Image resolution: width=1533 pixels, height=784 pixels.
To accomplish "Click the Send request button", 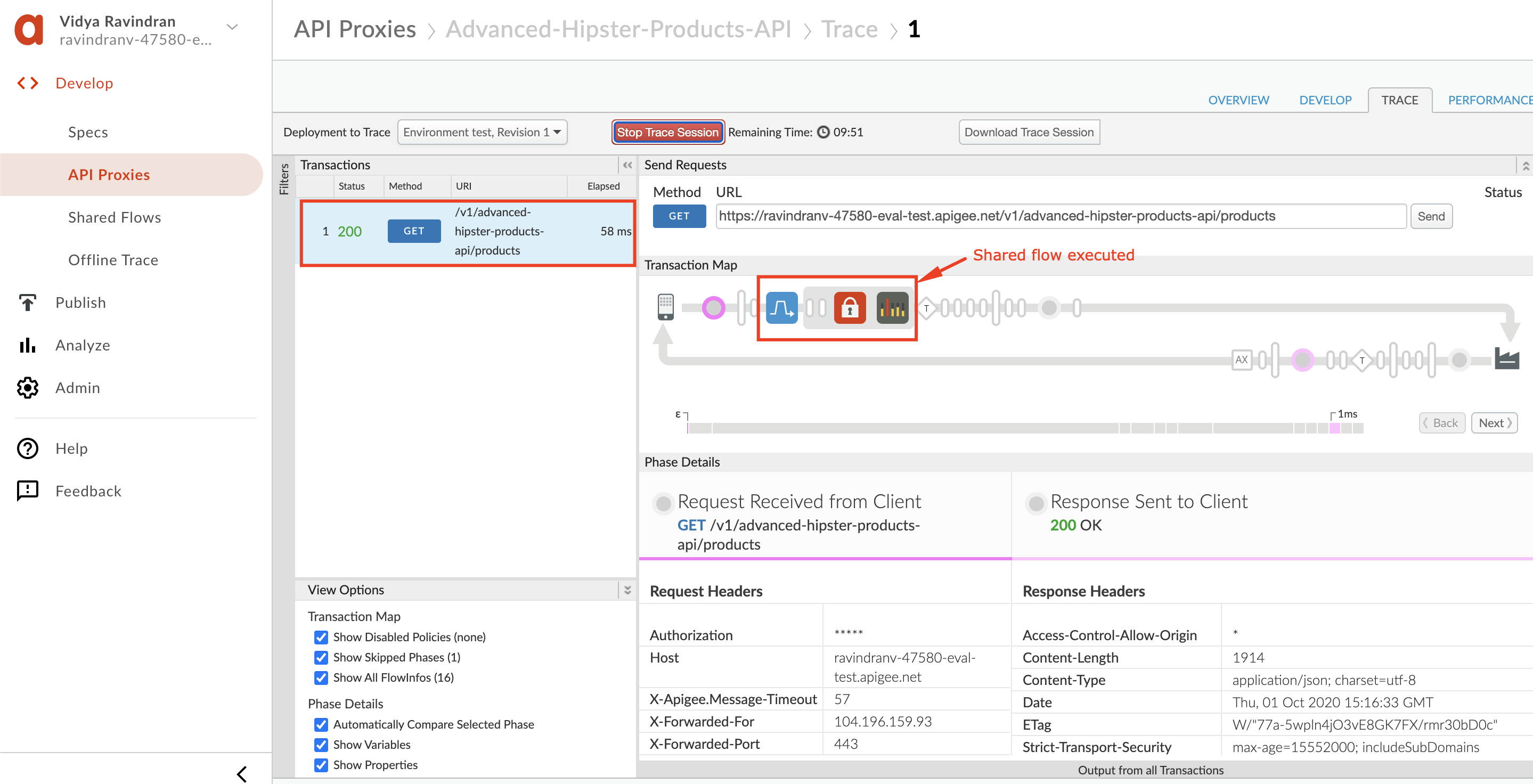I will (x=1431, y=216).
